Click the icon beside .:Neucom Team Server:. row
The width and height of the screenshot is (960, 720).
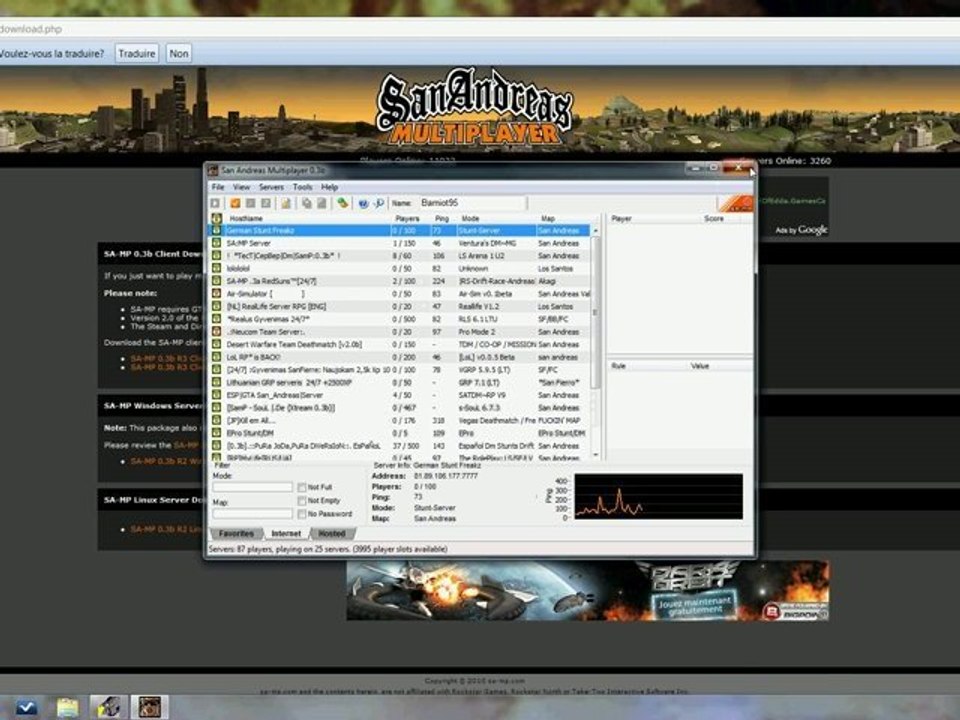(217, 332)
